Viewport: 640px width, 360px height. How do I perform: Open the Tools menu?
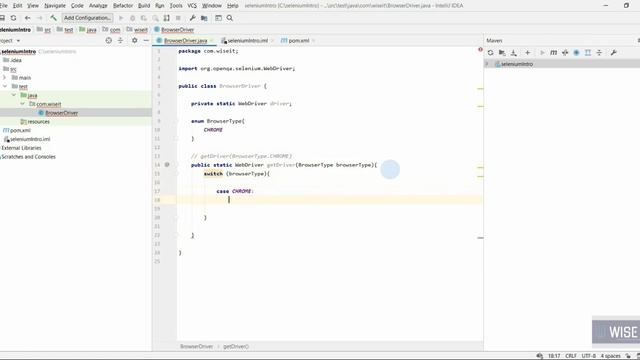click(x=176, y=6)
